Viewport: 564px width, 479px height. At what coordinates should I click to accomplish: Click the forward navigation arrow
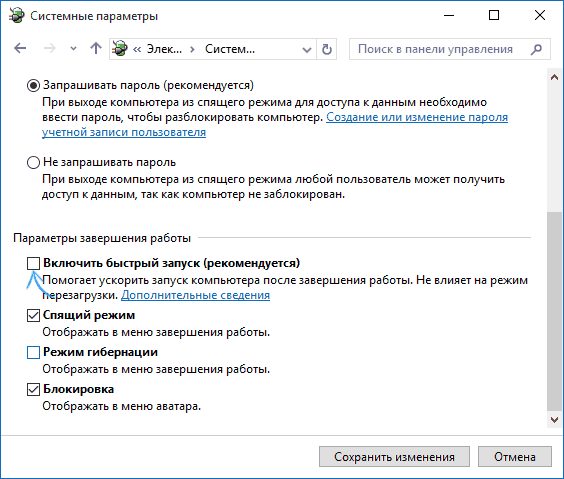50,48
